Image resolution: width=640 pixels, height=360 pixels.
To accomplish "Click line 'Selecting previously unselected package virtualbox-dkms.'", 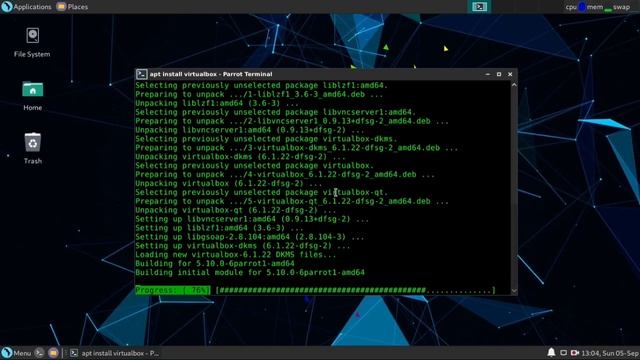I will [266, 139].
